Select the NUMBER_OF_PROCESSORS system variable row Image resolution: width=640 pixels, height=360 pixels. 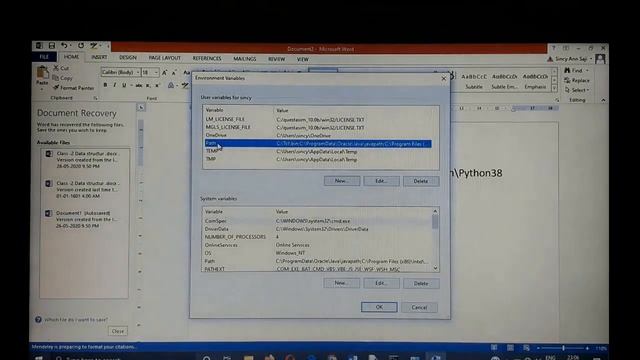317,237
